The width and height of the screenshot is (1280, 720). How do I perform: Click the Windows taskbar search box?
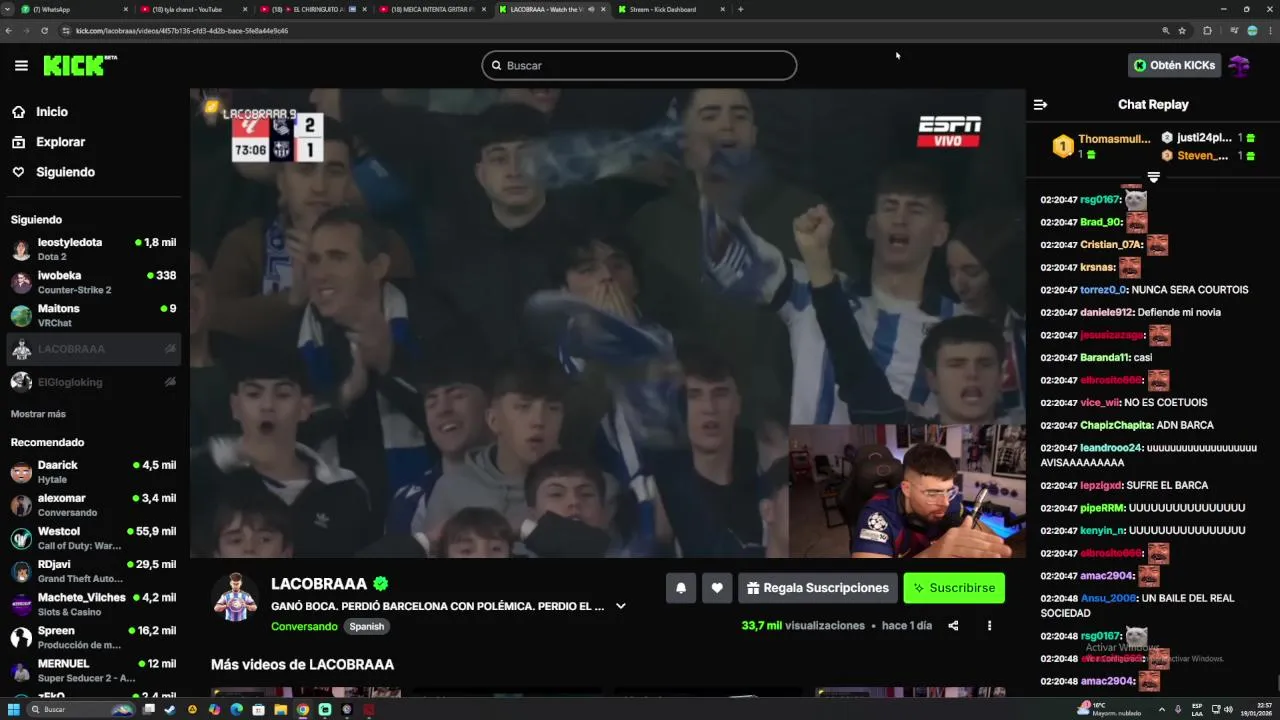point(80,709)
